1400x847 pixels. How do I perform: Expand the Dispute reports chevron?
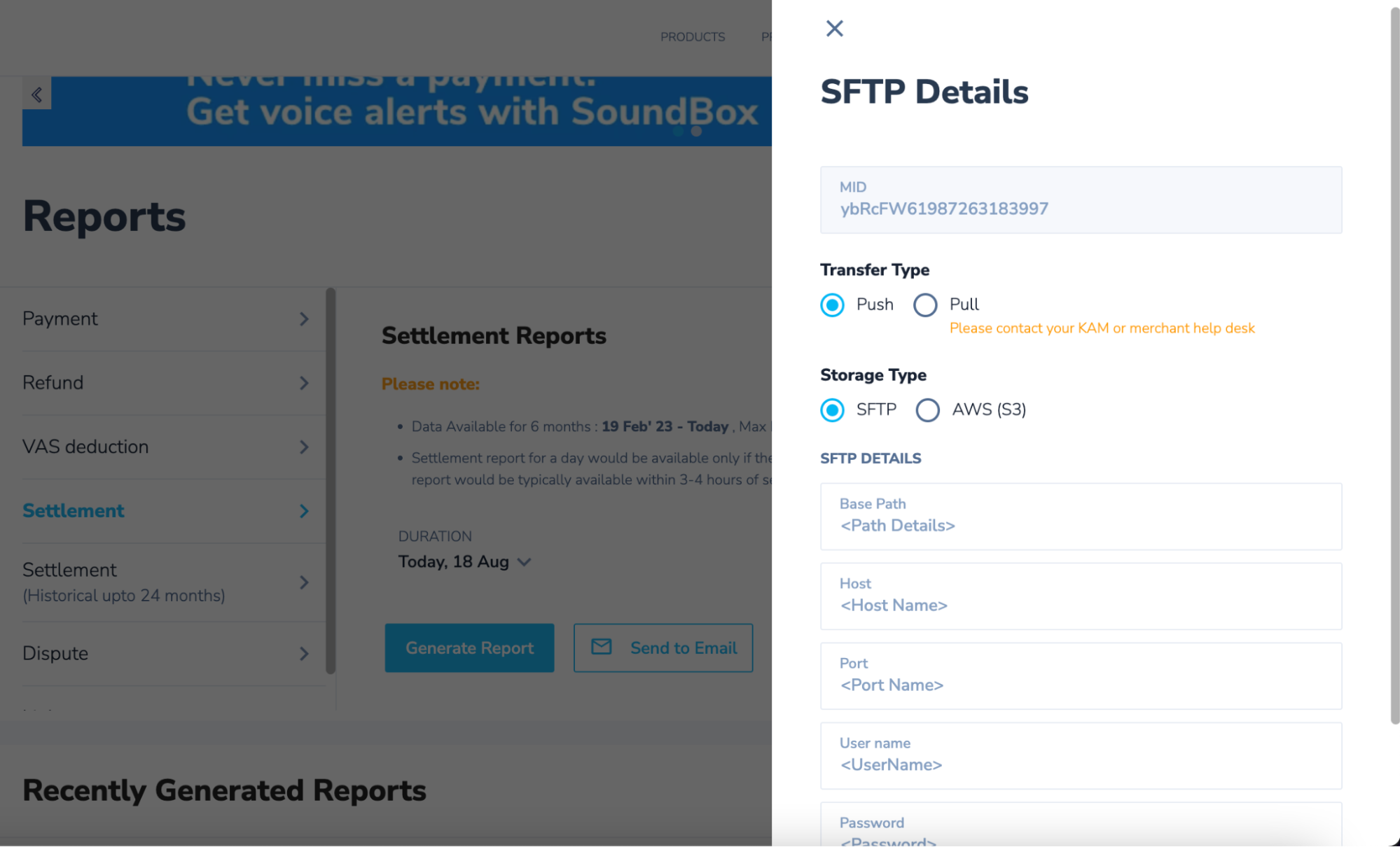click(x=304, y=654)
